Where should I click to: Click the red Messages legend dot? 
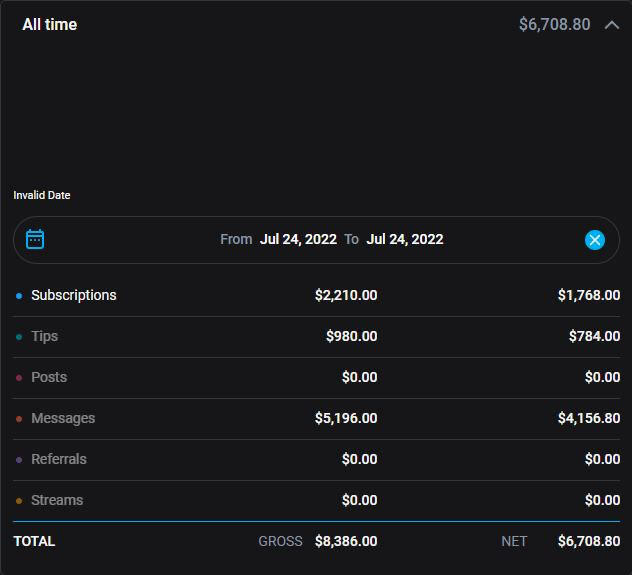click(19, 419)
